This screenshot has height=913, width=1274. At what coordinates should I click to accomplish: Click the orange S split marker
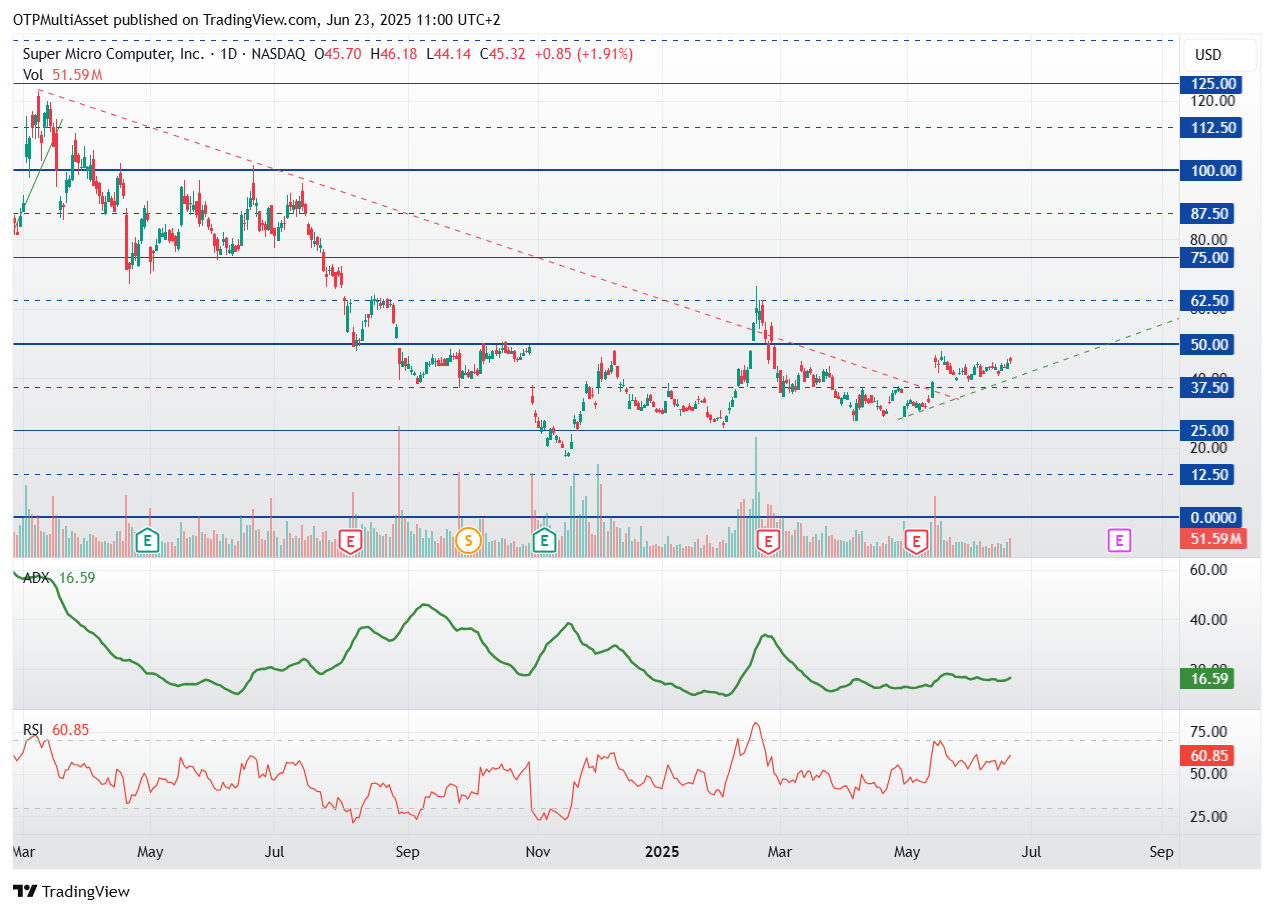(x=468, y=542)
